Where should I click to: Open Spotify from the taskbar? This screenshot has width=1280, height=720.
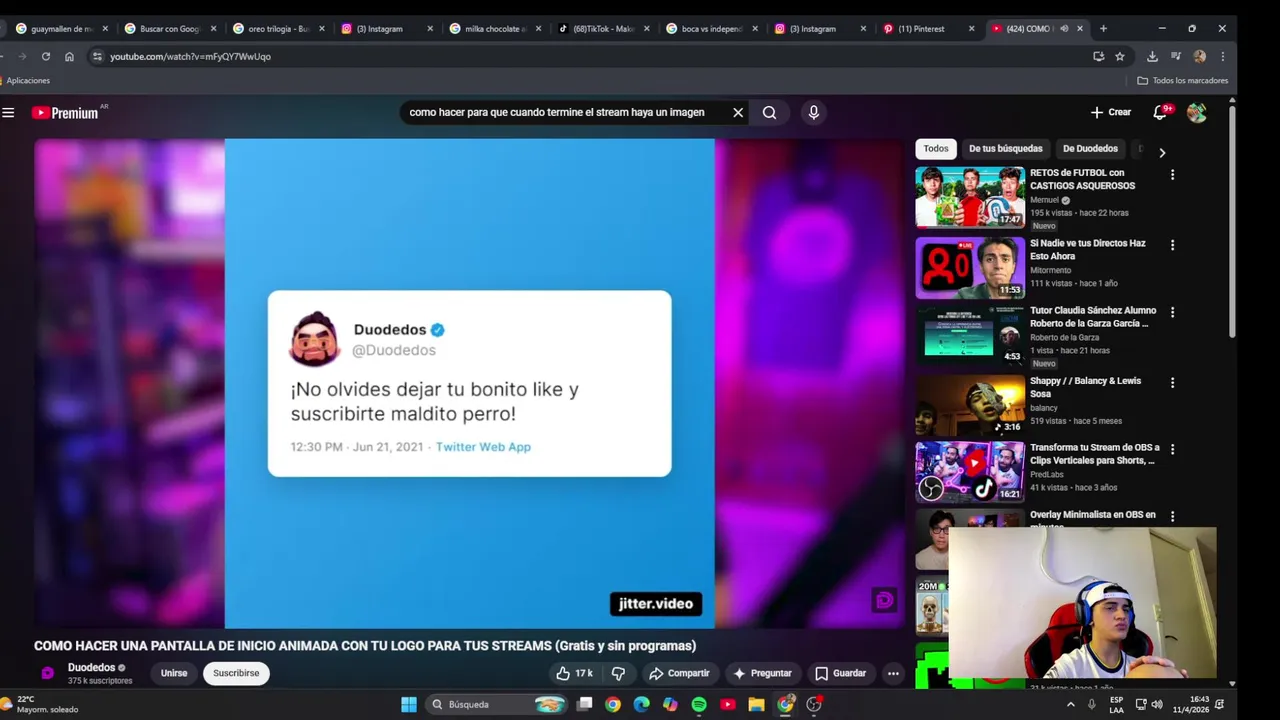(x=699, y=704)
